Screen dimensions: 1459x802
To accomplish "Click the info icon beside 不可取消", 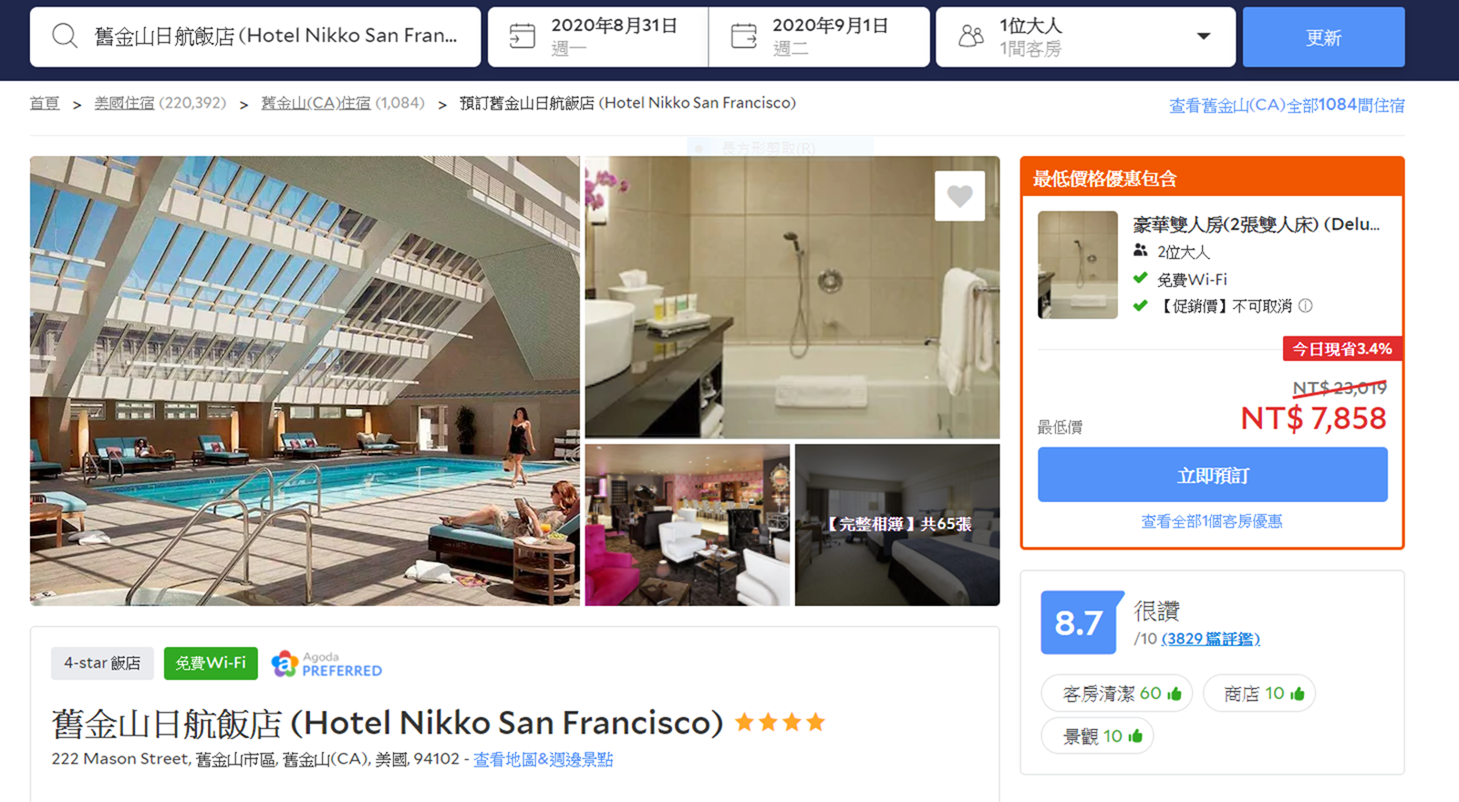I will tap(1305, 306).
